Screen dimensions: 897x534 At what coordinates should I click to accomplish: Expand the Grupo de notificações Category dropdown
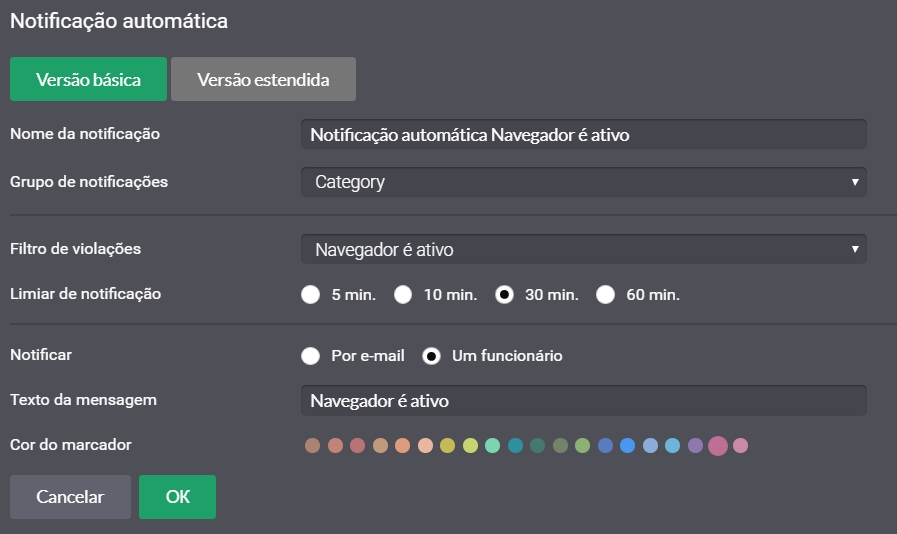[584, 182]
